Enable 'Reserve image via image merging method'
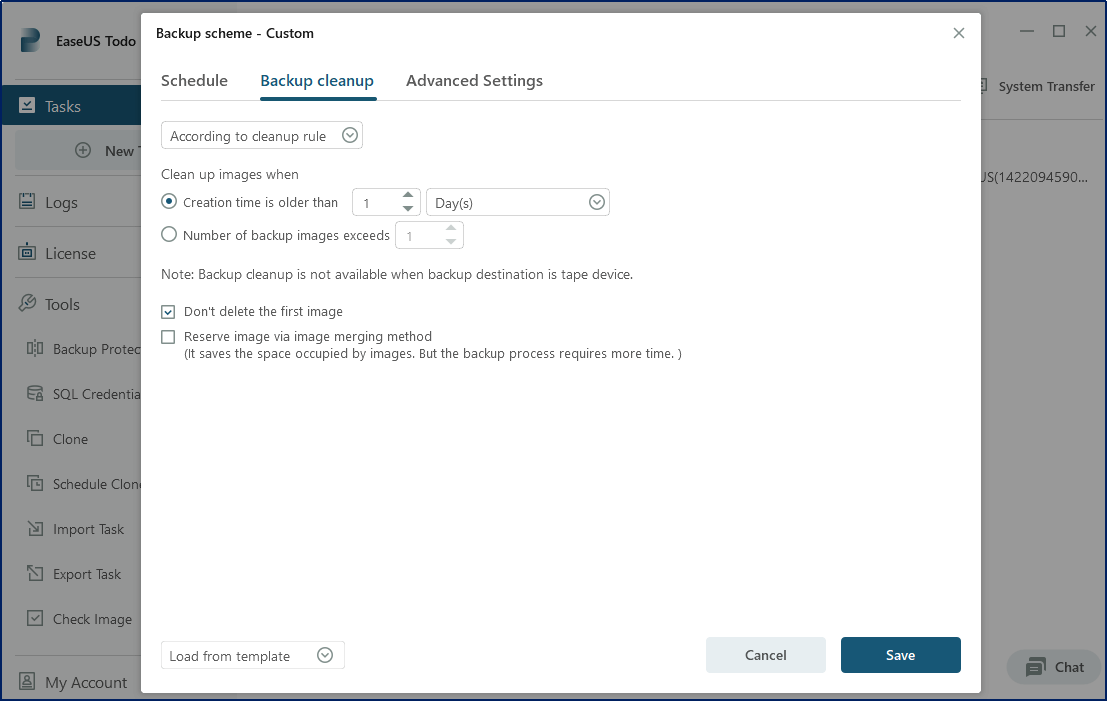1107x701 pixels. click(168, 337)
